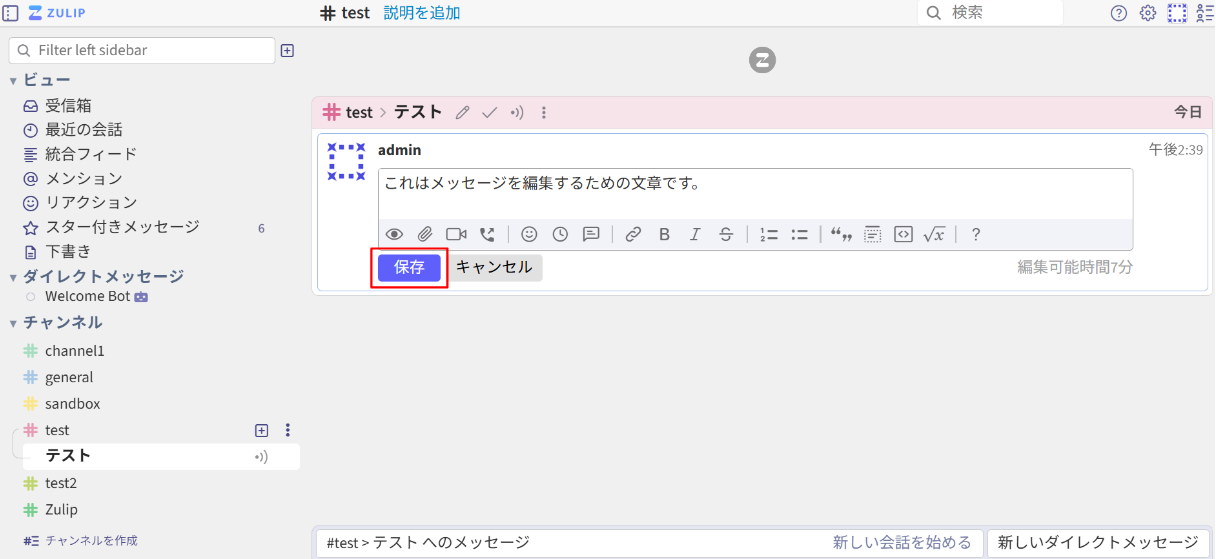Toggle the left sidebar icon beside Zulip logo

11,13
